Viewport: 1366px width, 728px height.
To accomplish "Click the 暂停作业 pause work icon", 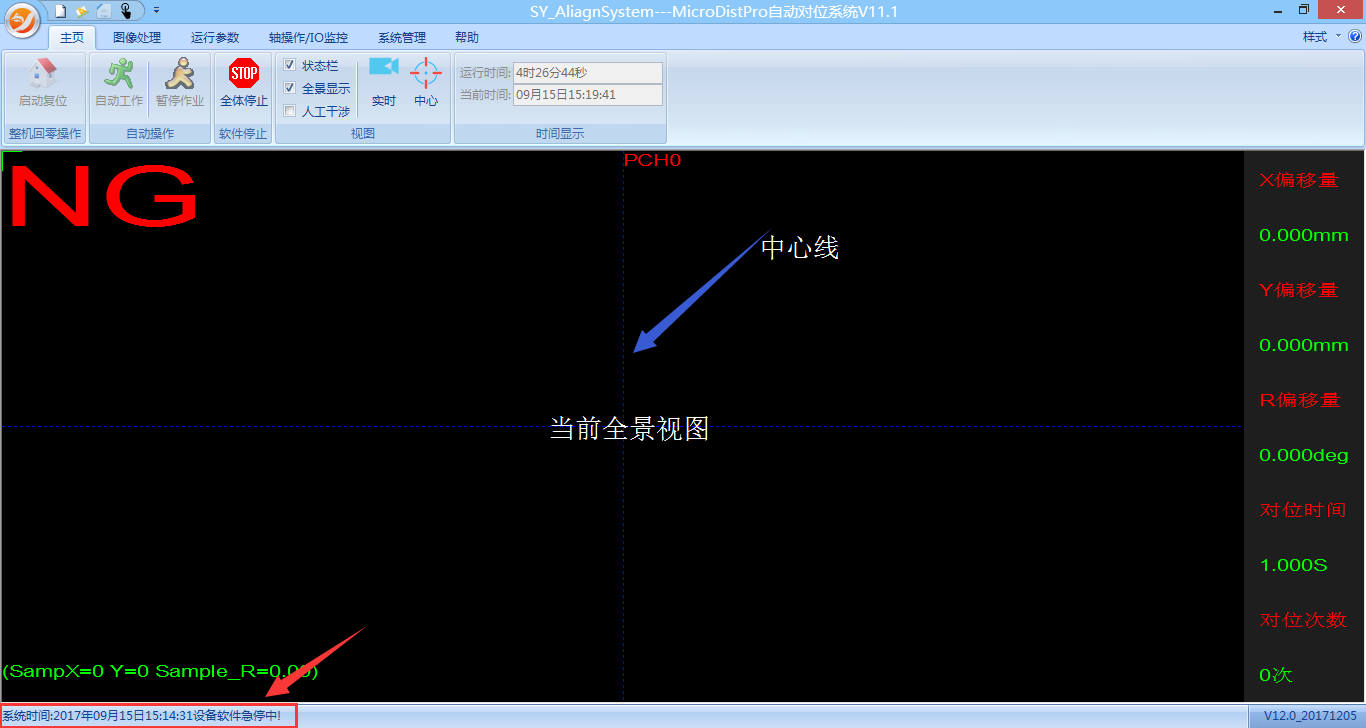I will (x=180, y=74).
